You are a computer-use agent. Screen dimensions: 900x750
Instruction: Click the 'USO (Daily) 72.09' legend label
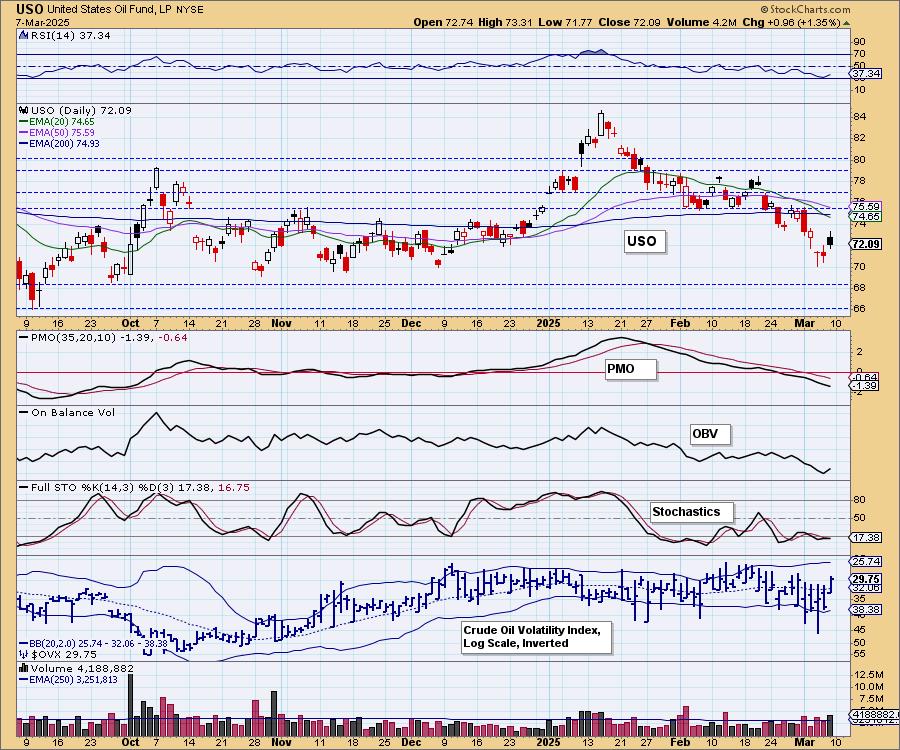81,110
